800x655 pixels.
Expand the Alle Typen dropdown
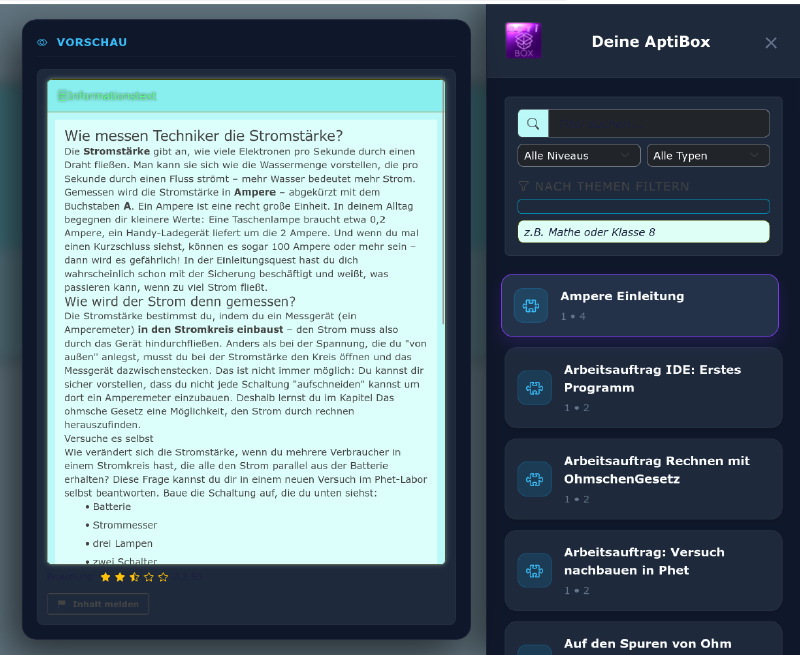point(708,156)
